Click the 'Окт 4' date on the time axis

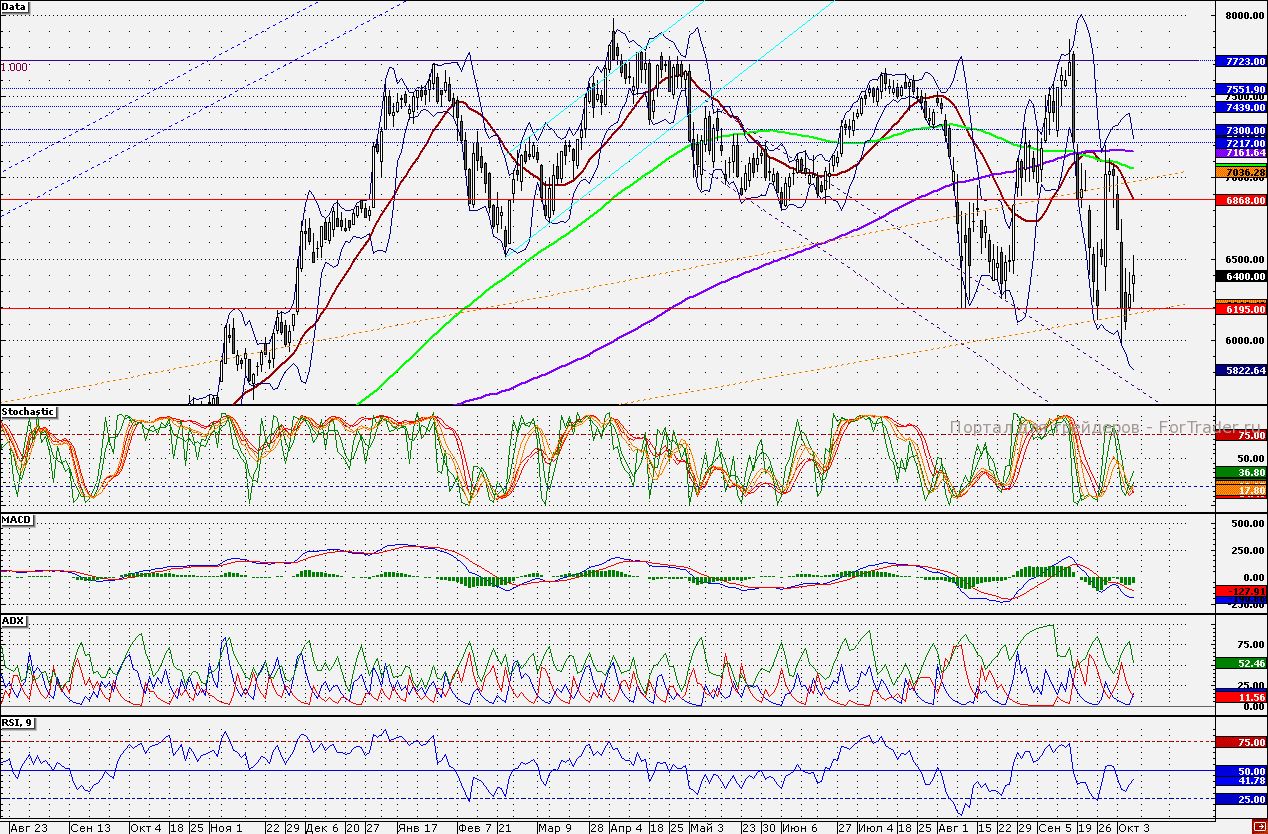(x=147, y=828)
